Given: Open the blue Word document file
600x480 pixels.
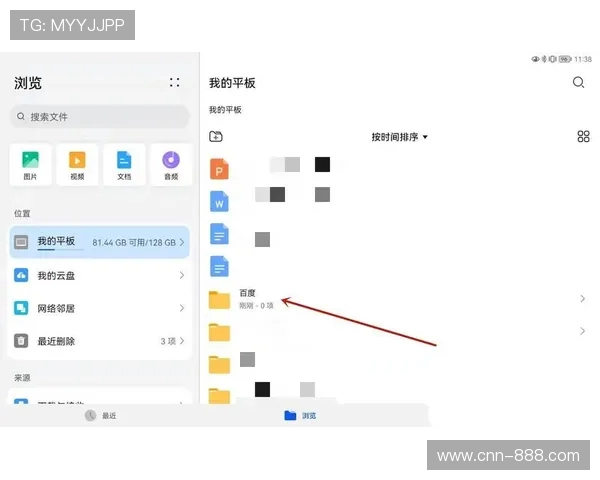Looking at the screenshot, I should [219, 201].
